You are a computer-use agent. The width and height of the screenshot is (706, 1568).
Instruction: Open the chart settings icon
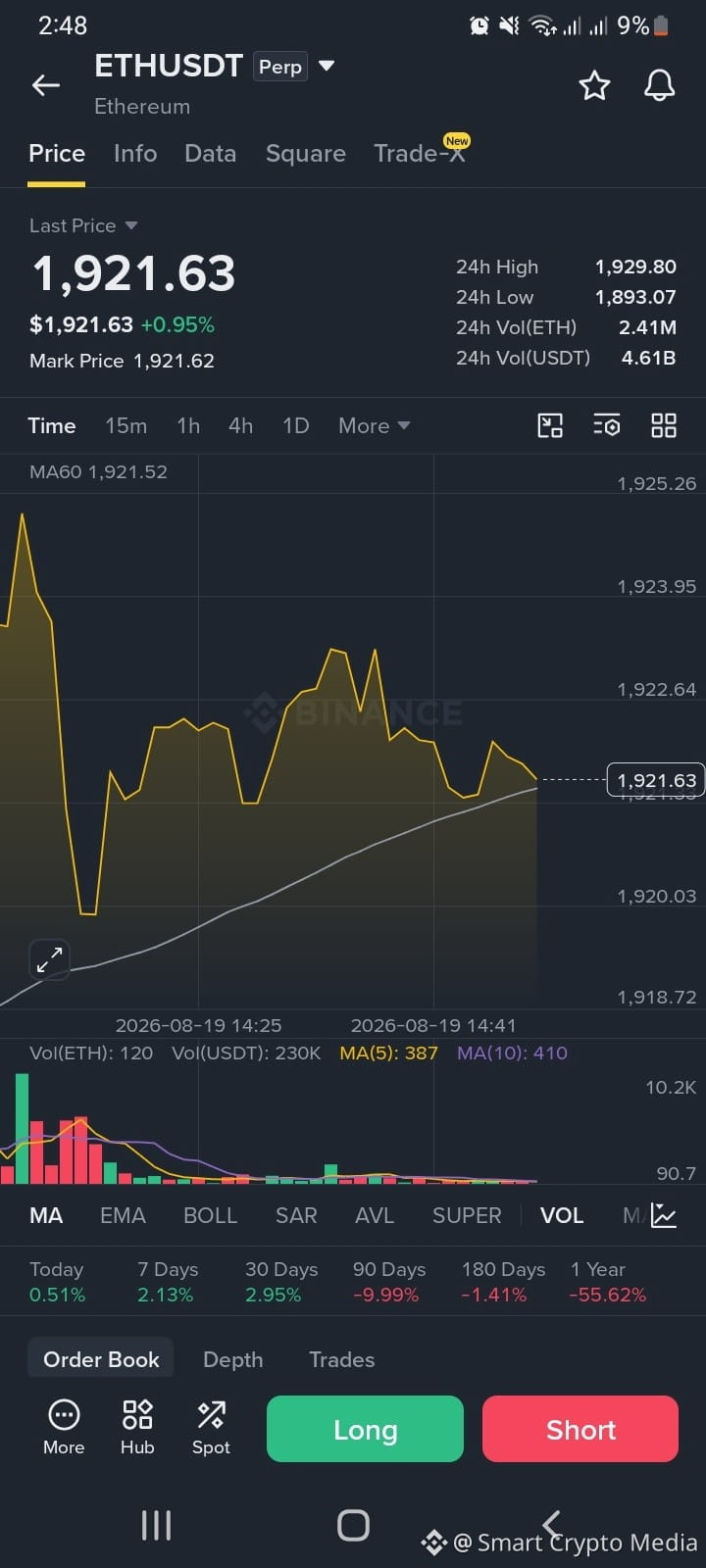pos(607,425)
